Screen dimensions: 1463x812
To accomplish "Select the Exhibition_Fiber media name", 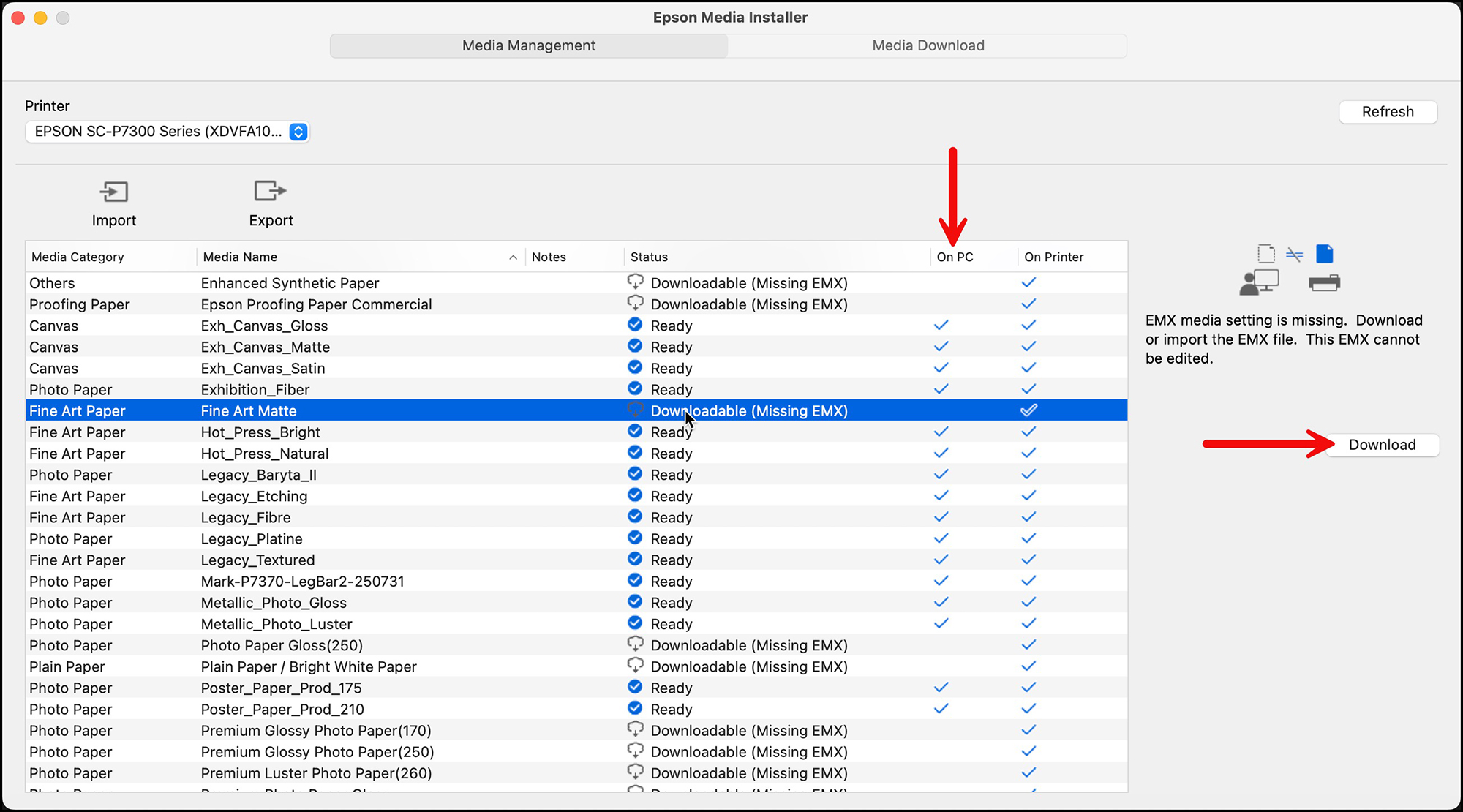I will (255, 390).
